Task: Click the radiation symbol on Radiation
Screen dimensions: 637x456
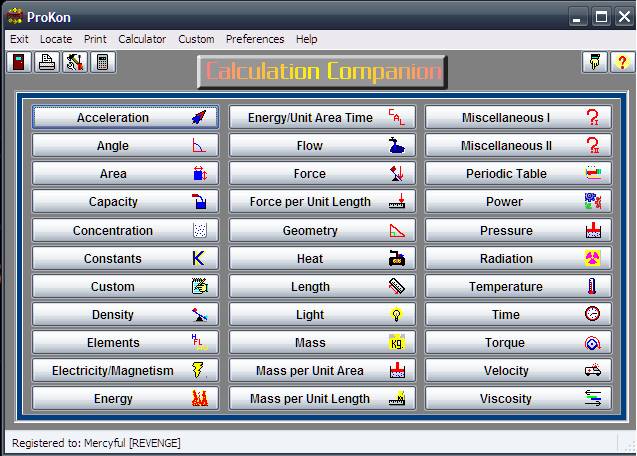Action: (593, 258)
